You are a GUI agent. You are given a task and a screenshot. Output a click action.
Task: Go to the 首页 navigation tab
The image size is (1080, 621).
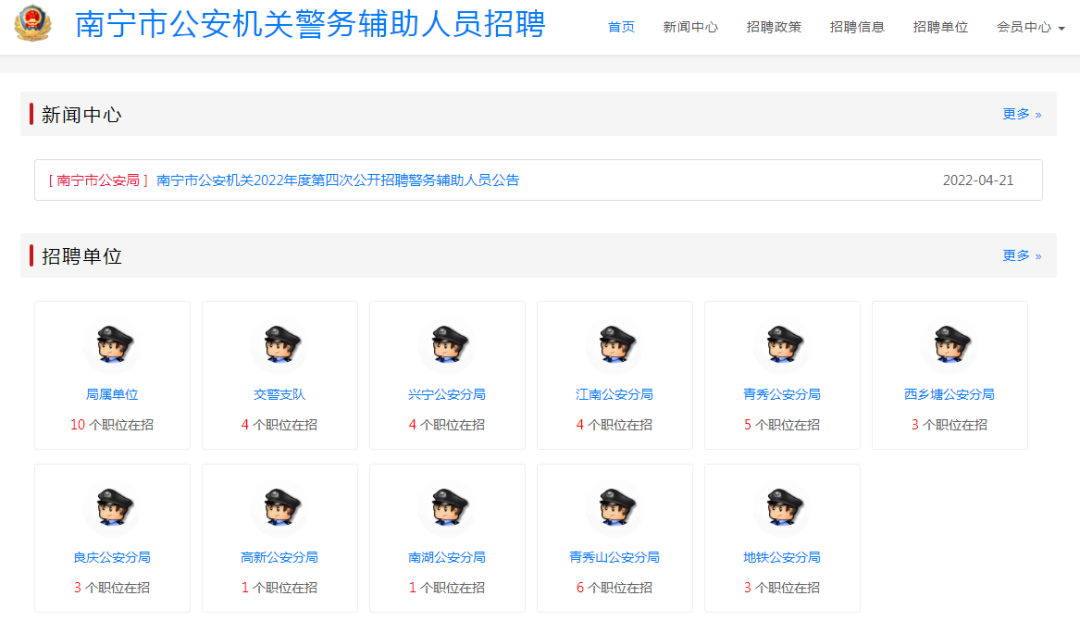[x=621, y=27]
